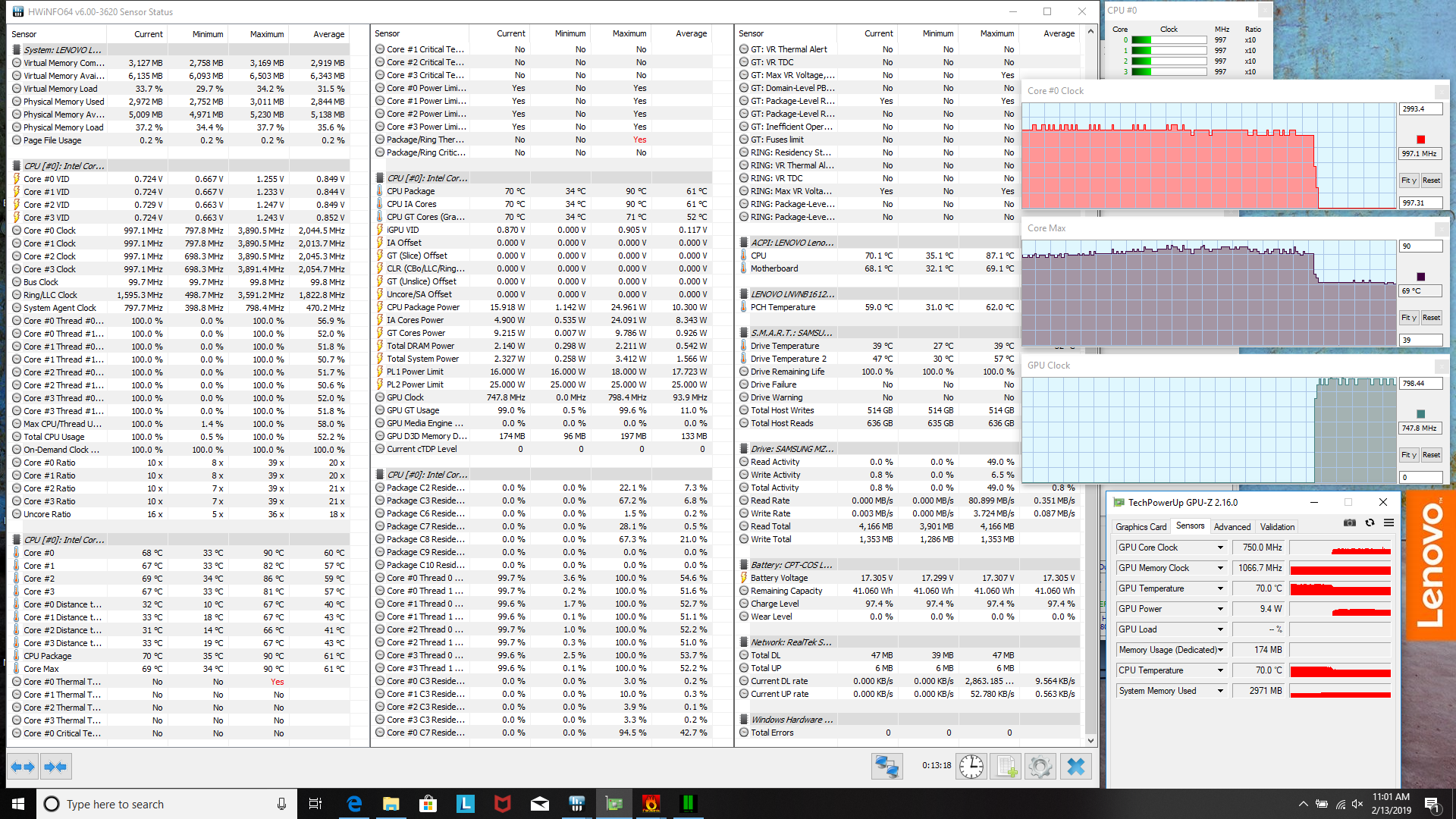Click the collapse columns inward arrows button

click(x=55, y=767)
